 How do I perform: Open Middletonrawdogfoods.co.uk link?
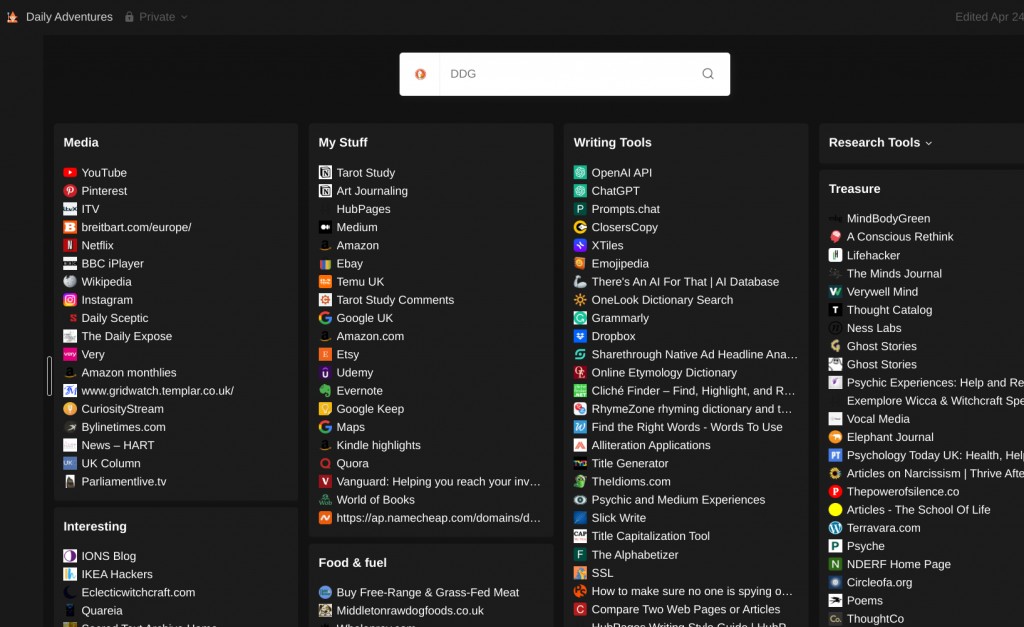[x=410, y=611]
